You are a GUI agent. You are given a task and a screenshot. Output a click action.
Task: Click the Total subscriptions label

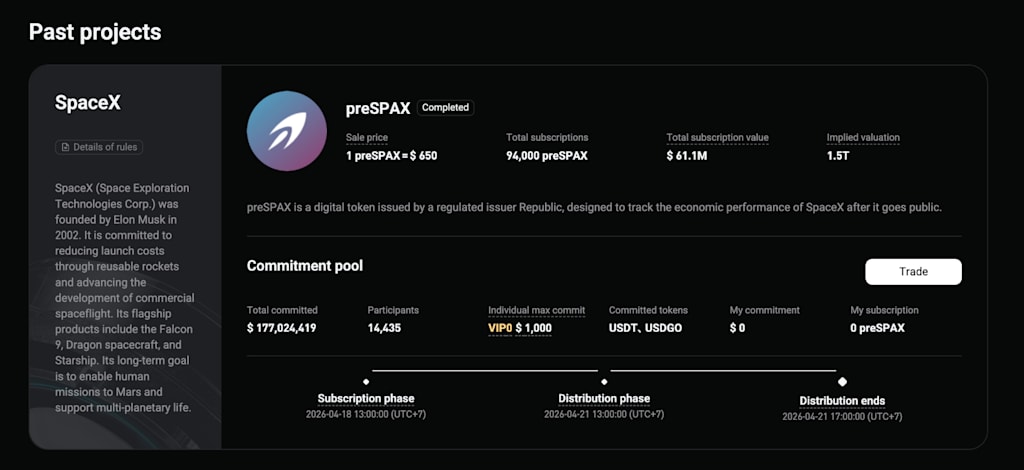click(547, 138)
